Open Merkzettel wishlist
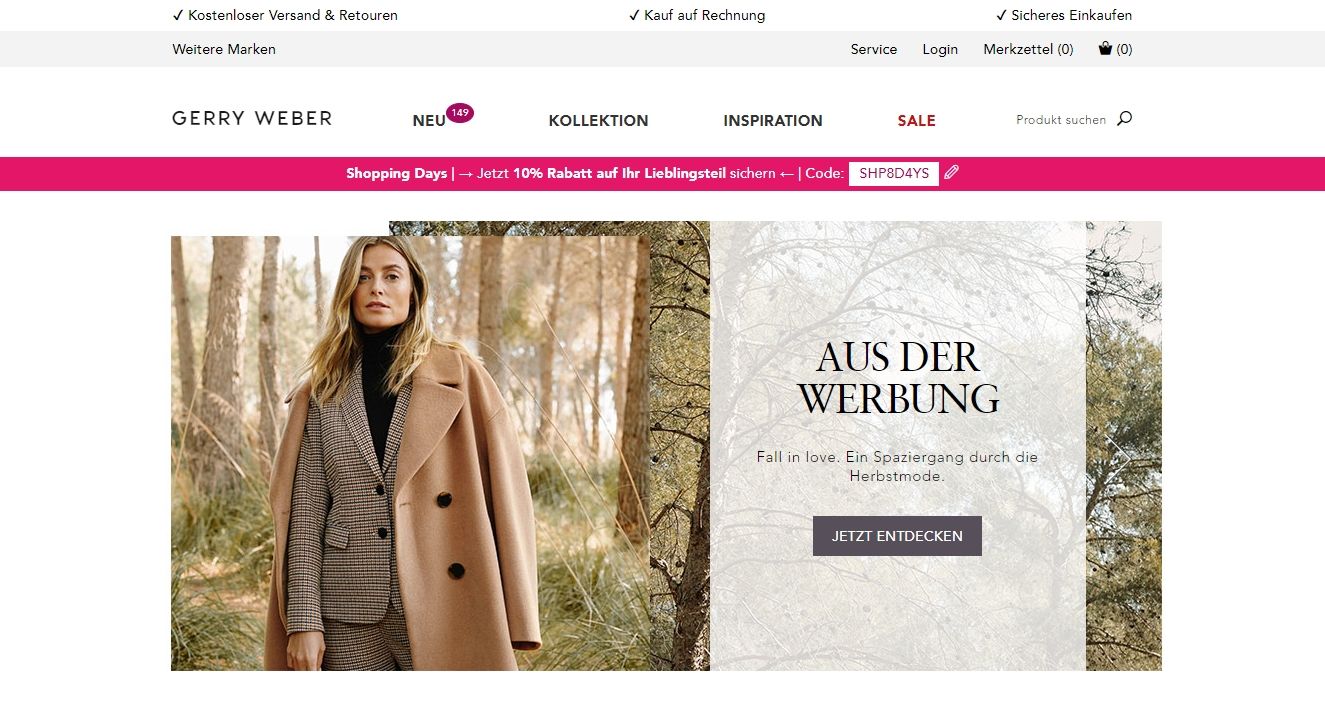Screen dimensions: 1325x716 pyautogui.click(x=1028, y=49)
